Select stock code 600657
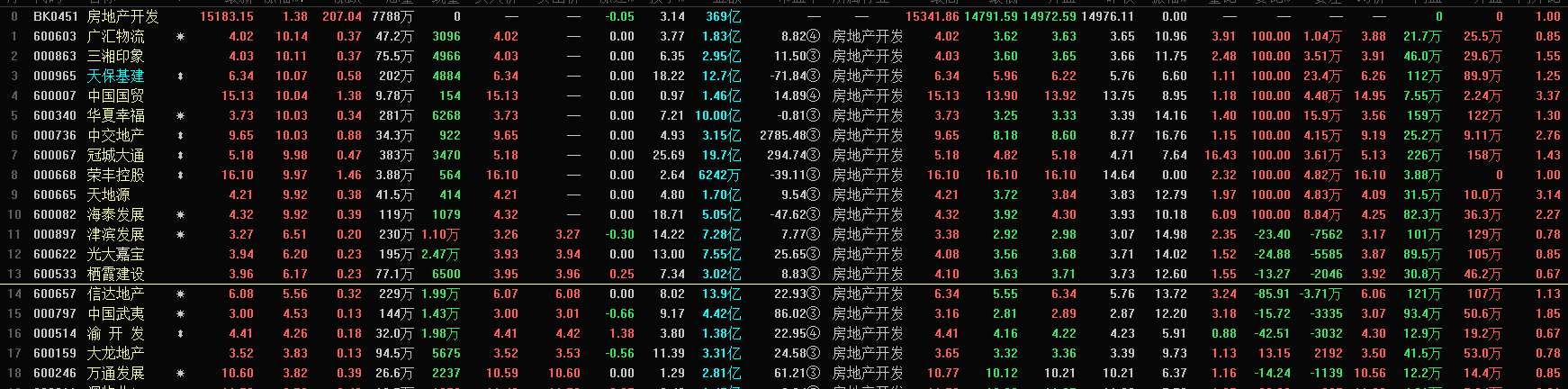 [x=55, y=294]
